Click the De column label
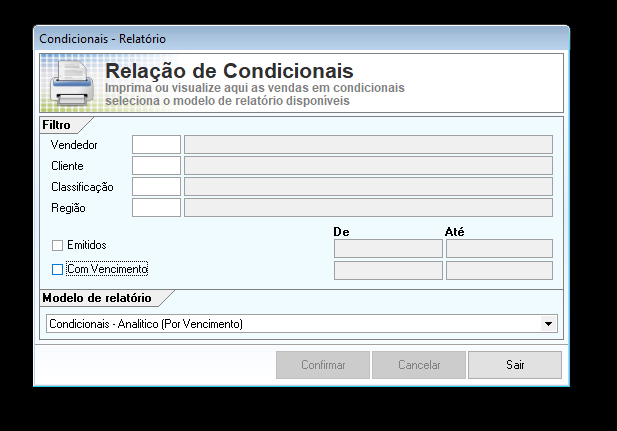Image resolution: width=617 pixels, height=431 pixels. [341, 232]
